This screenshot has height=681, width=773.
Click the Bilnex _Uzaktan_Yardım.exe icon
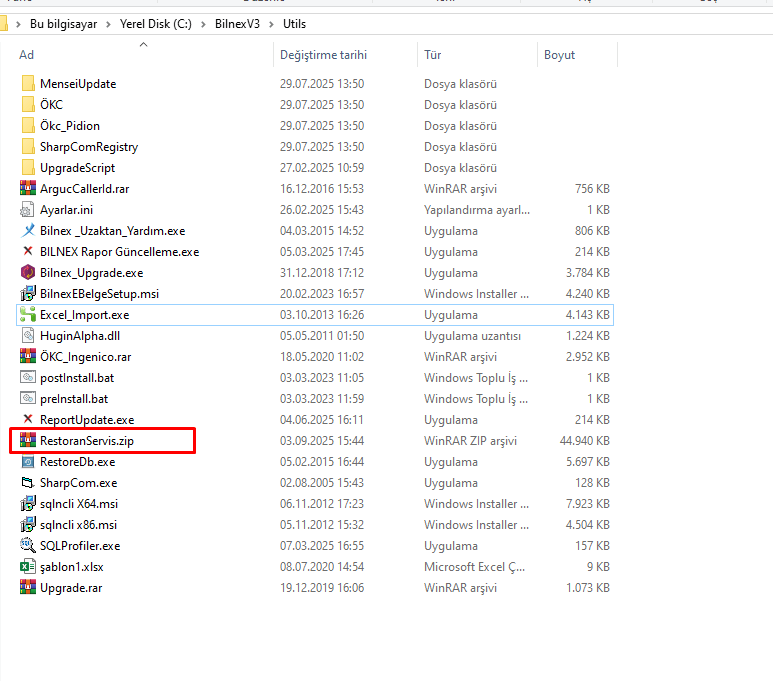pos(28,231)
